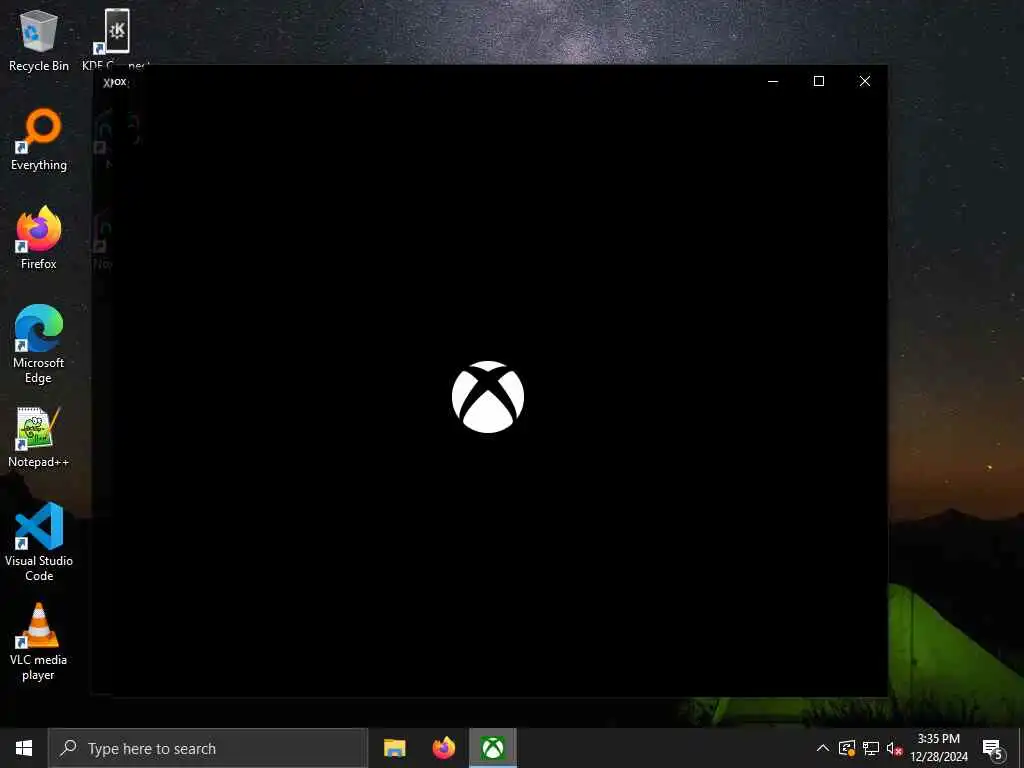The image size is (1024, 768).
Task: Open the Windows Start menu
Action: coord(24,748)
